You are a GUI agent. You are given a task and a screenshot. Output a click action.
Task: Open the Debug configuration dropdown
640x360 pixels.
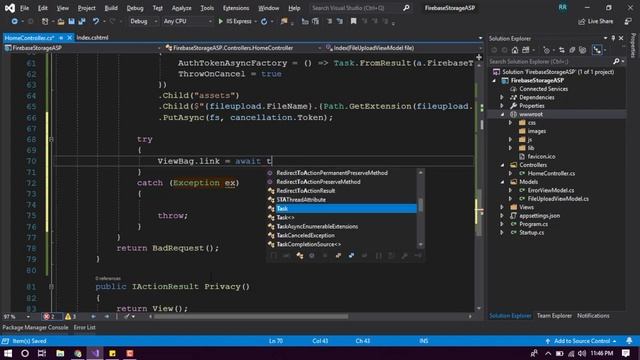coord(144,21)
